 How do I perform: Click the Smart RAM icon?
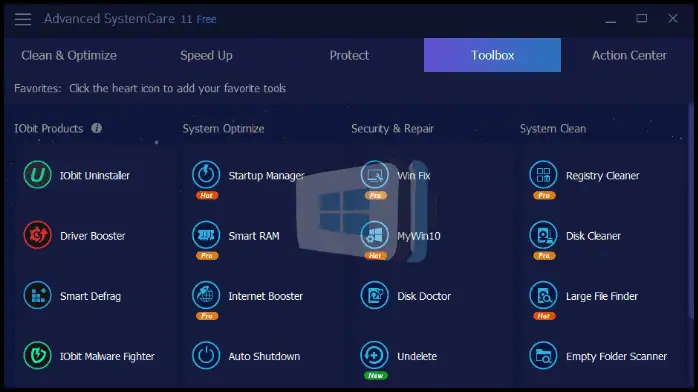click(x=206, y=234)
